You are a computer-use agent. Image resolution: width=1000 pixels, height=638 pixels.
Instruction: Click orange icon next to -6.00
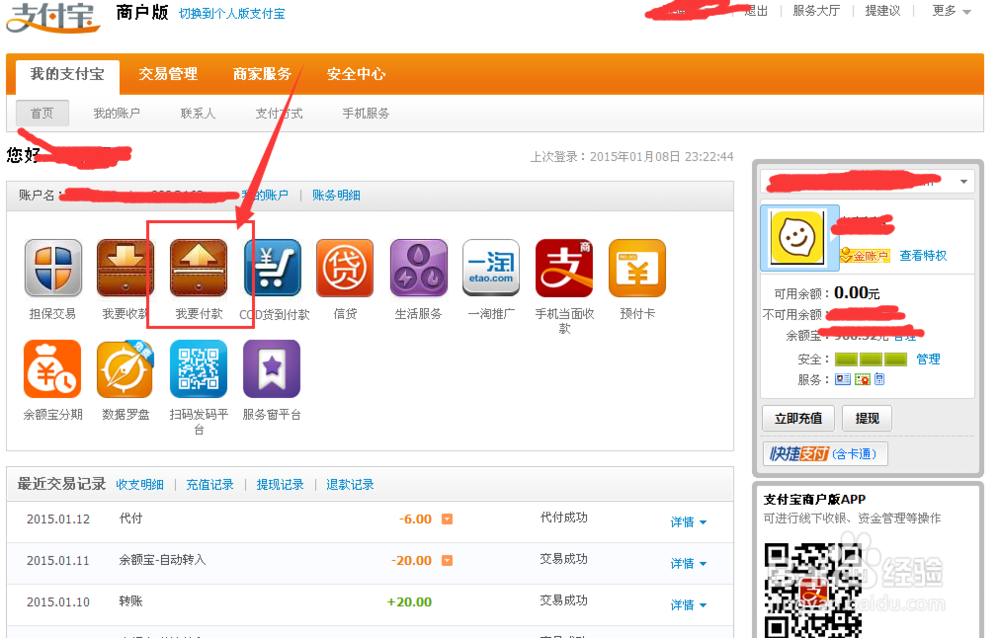coord(447,519)
